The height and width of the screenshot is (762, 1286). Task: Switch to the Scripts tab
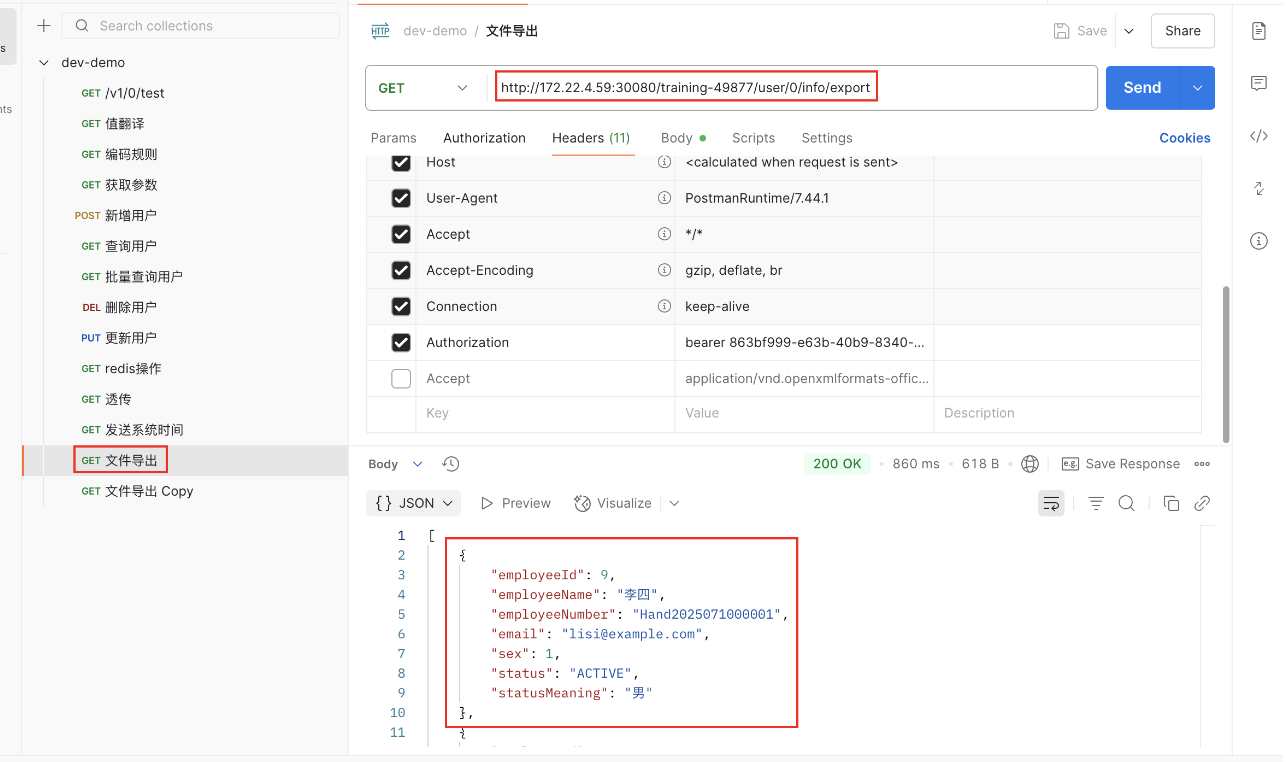click(x=753, y=138)
